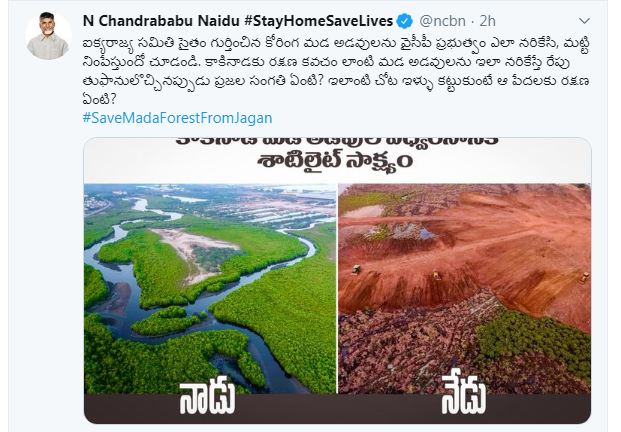Expand the tweet options chevron

[x=585, y=21]
